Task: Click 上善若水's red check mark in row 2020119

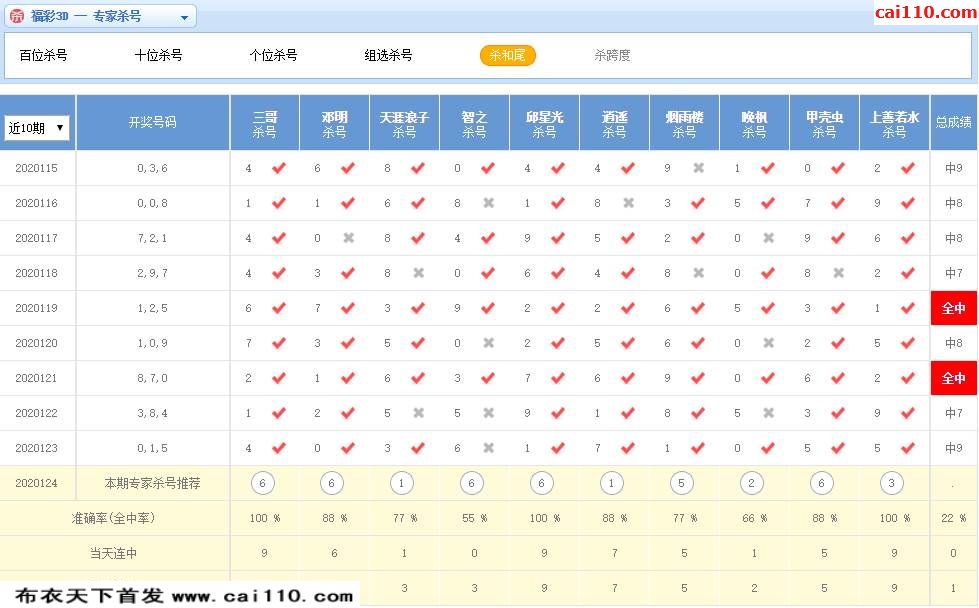Action: (908, 308)
